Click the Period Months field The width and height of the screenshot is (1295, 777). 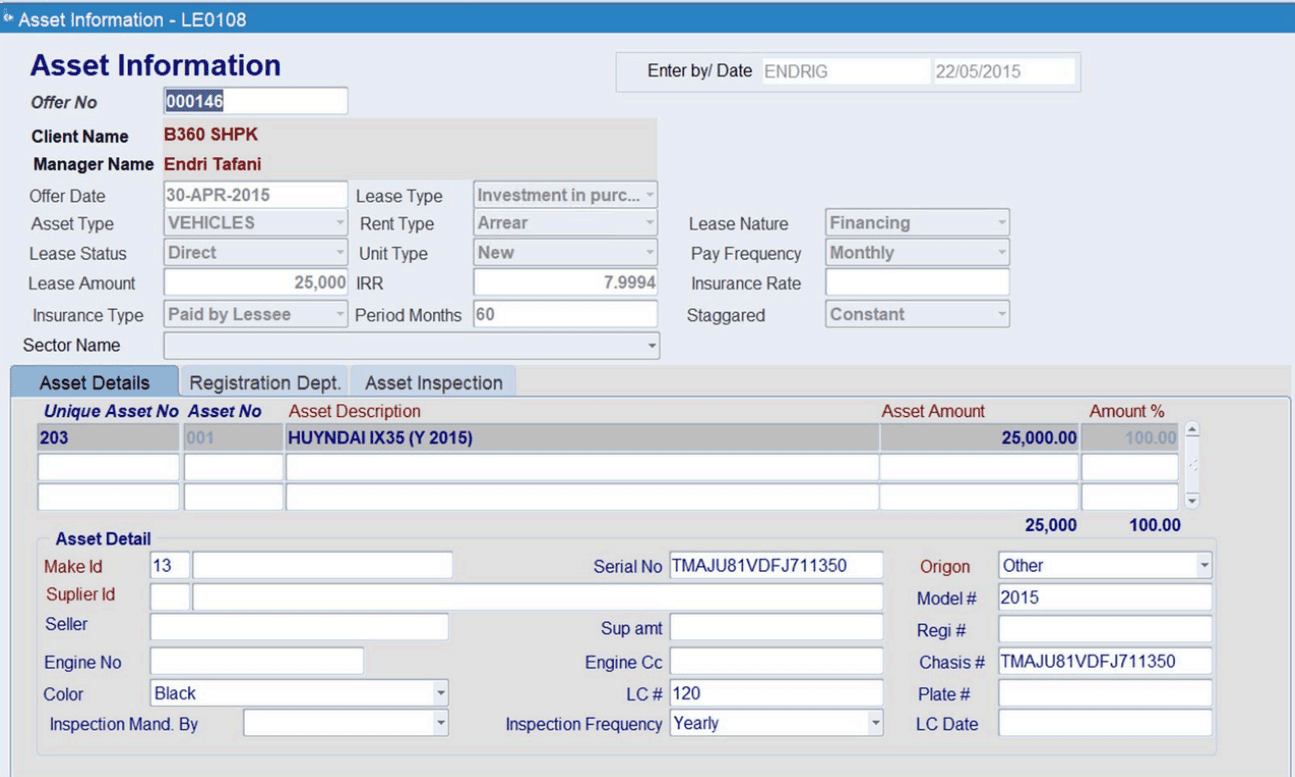click(565, 314)
